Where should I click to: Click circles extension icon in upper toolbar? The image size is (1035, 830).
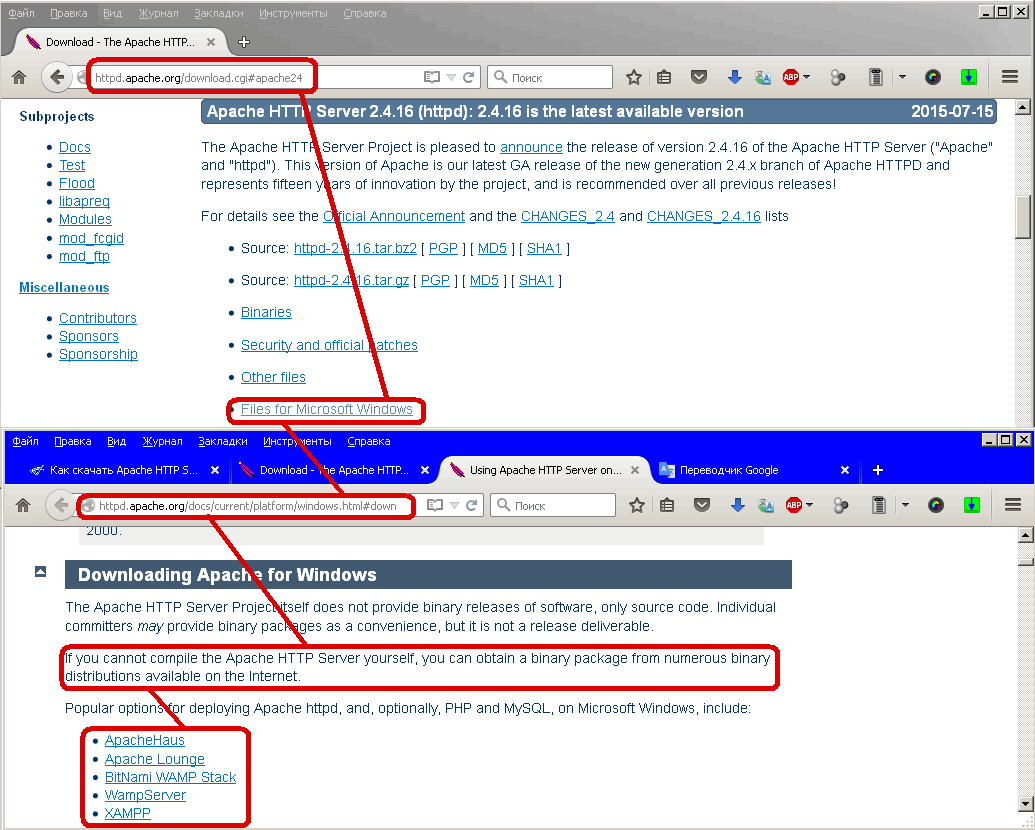click(x=838, y=78)
